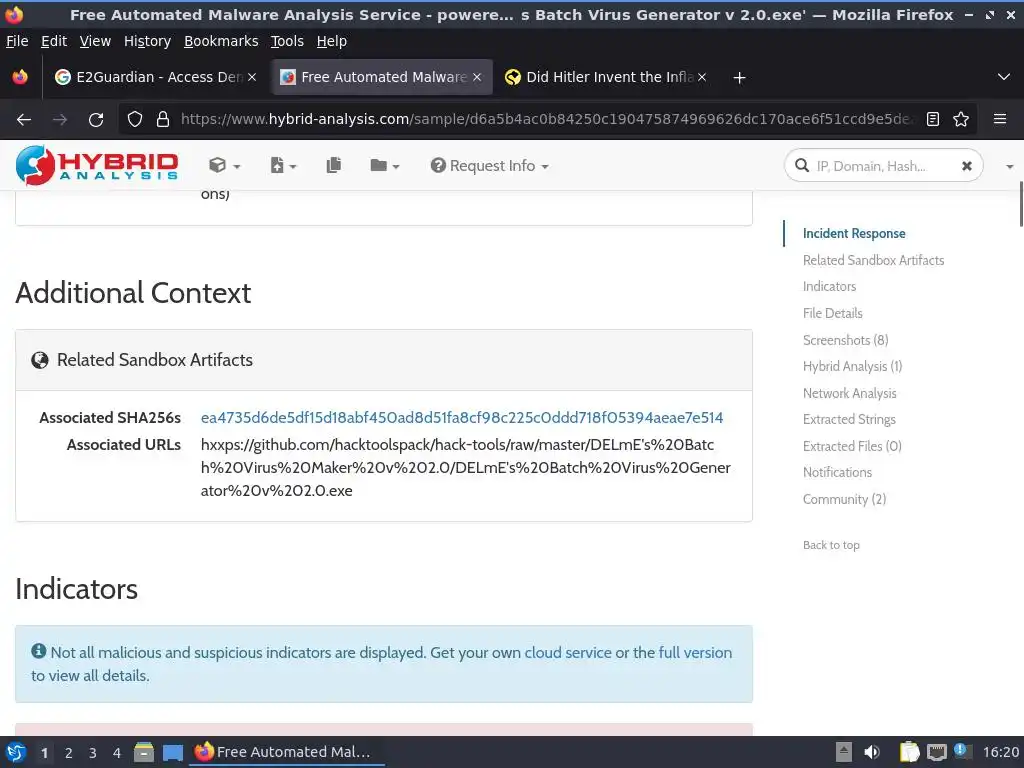Click the network display tray icon

(x=936, y=752)
